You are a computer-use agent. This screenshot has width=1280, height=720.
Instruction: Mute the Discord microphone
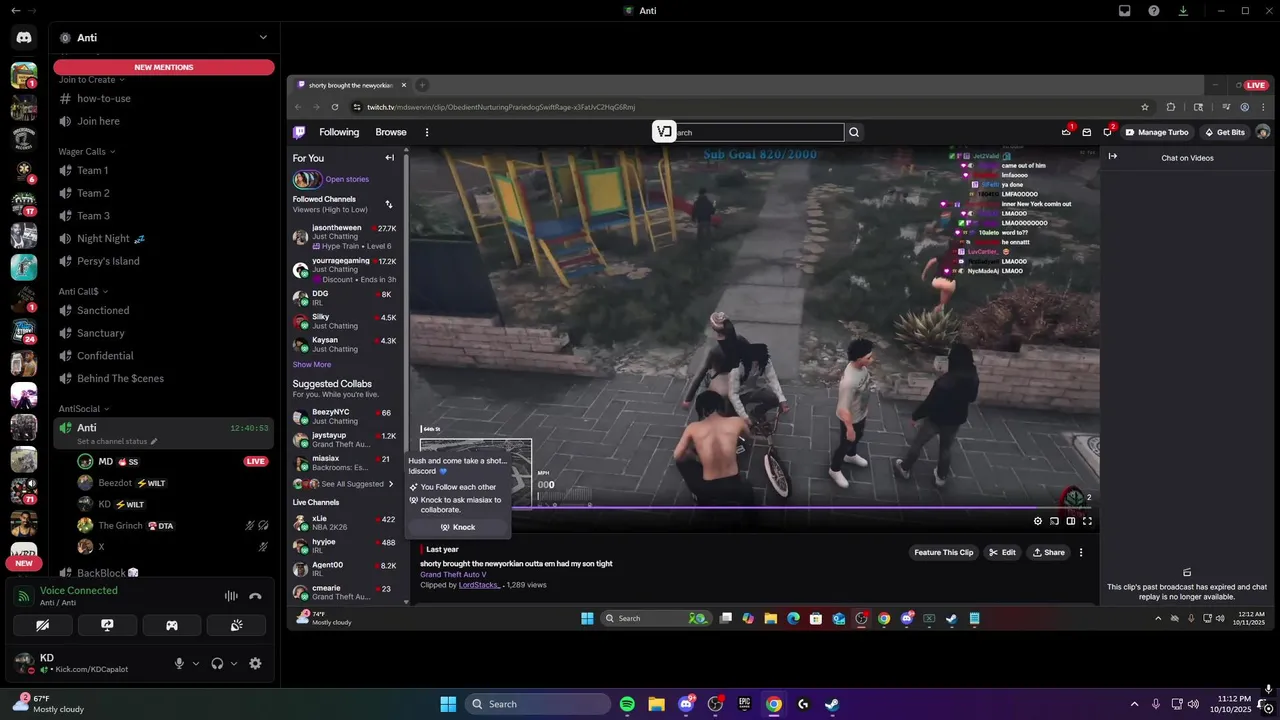[180, 663]
